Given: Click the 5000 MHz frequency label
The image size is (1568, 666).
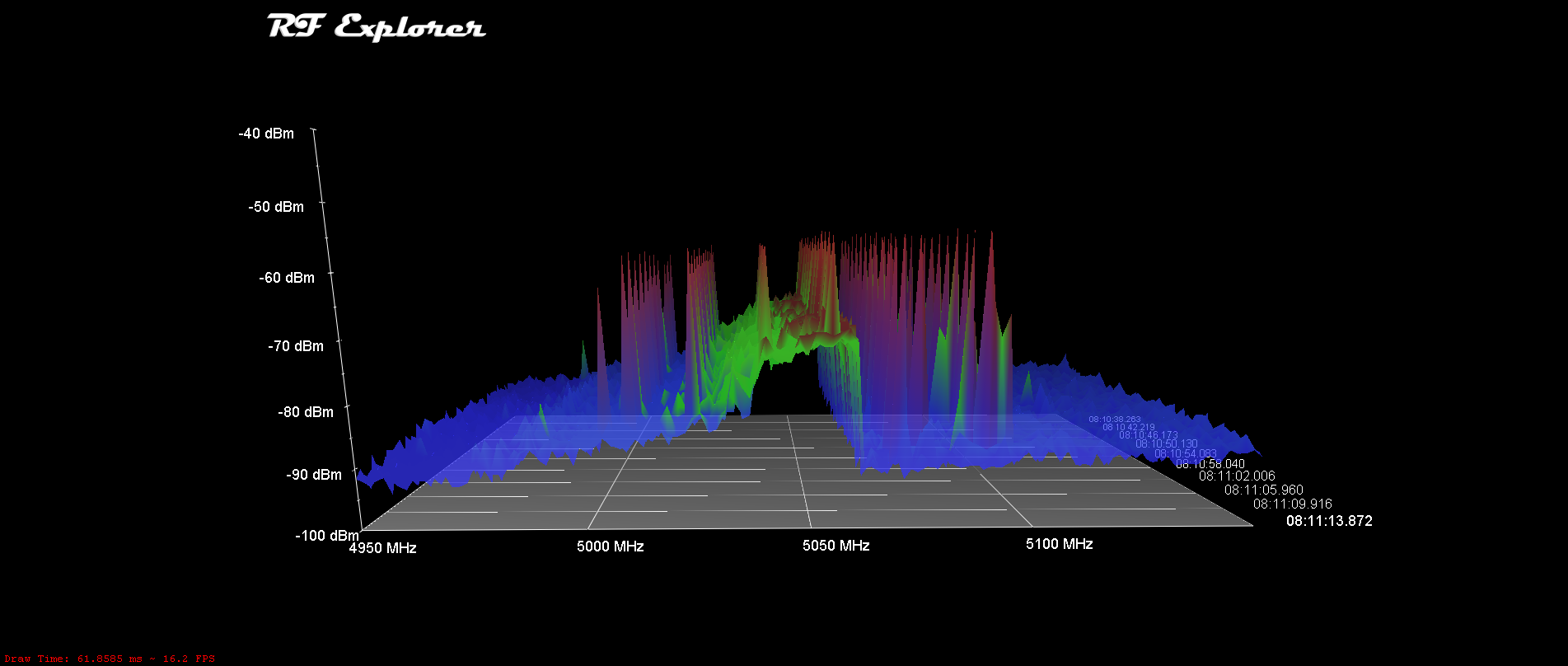Looking at the screenshot, I should click(x=611, y=546).
